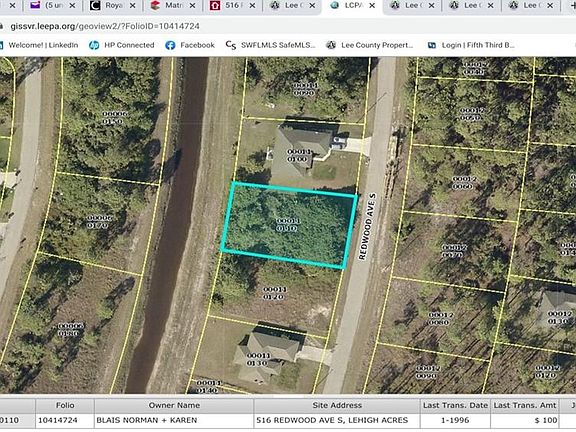
Task: Select folio 10414724 cell in results table
Action: pyautogui.click(x=58, y=420)
